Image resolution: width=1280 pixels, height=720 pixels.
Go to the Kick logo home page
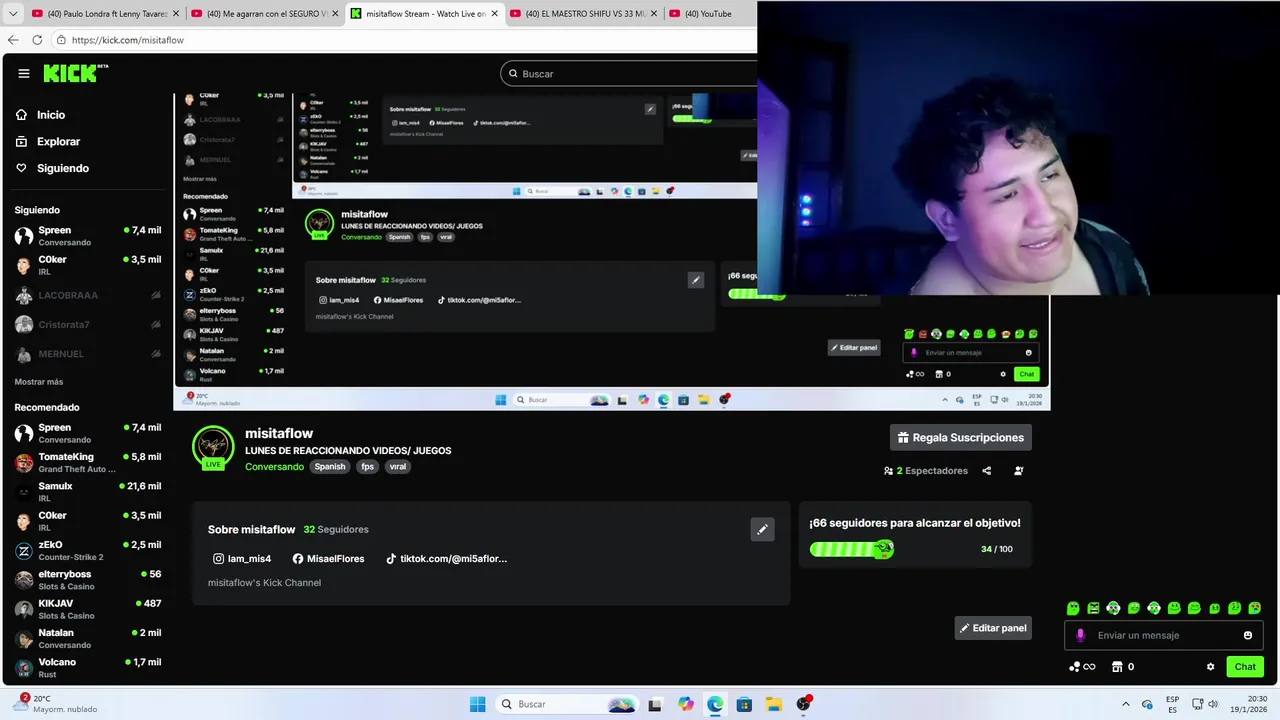click(75, 73)
